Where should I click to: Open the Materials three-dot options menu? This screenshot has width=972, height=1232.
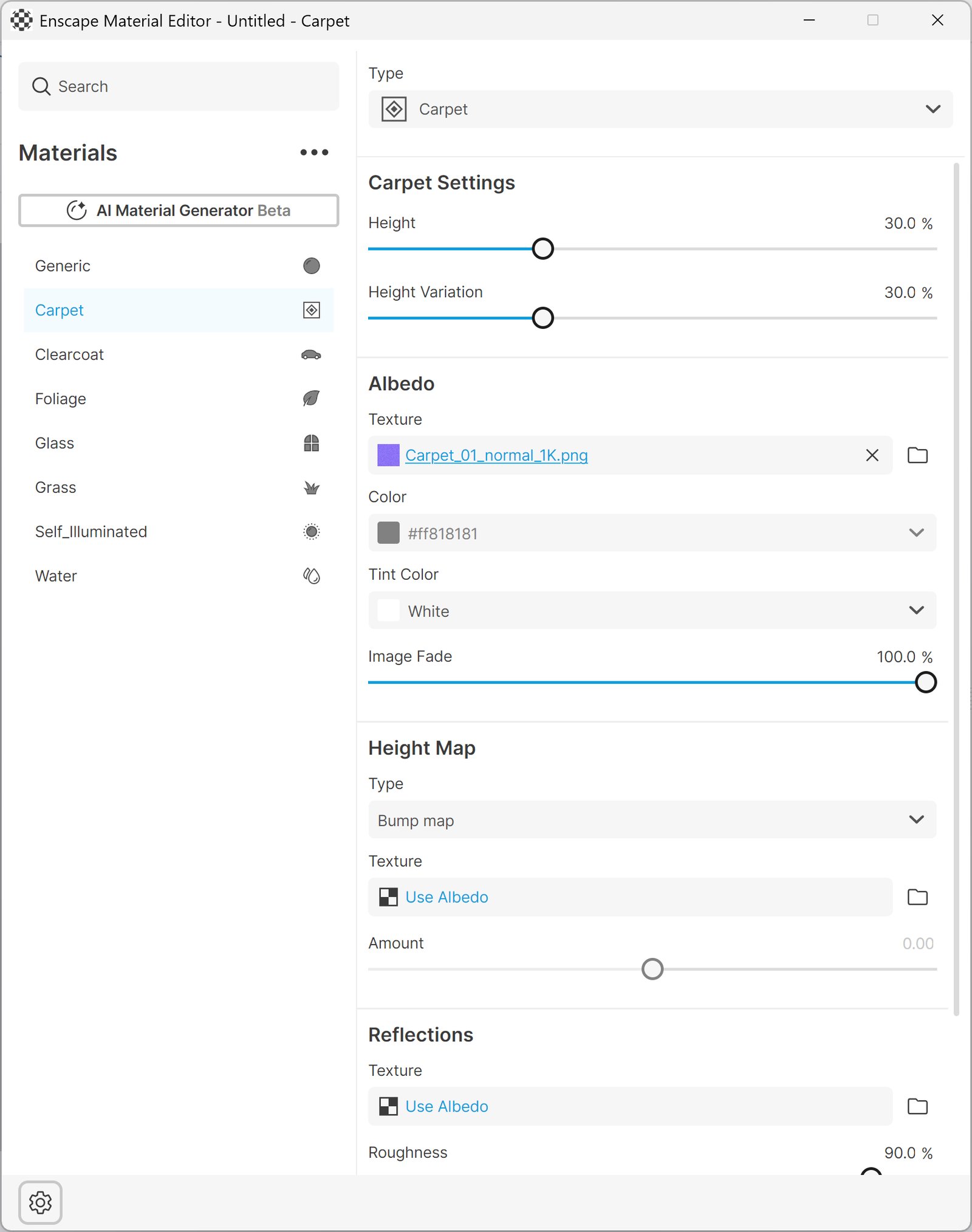pos(314,153)
